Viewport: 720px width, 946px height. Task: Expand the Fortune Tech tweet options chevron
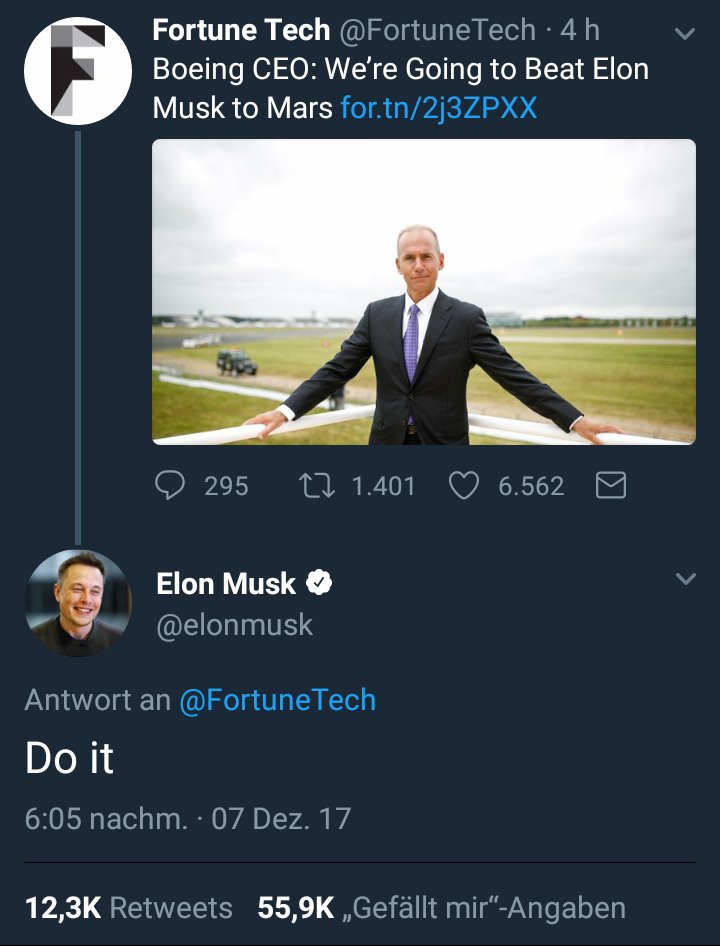click(685, 33)
